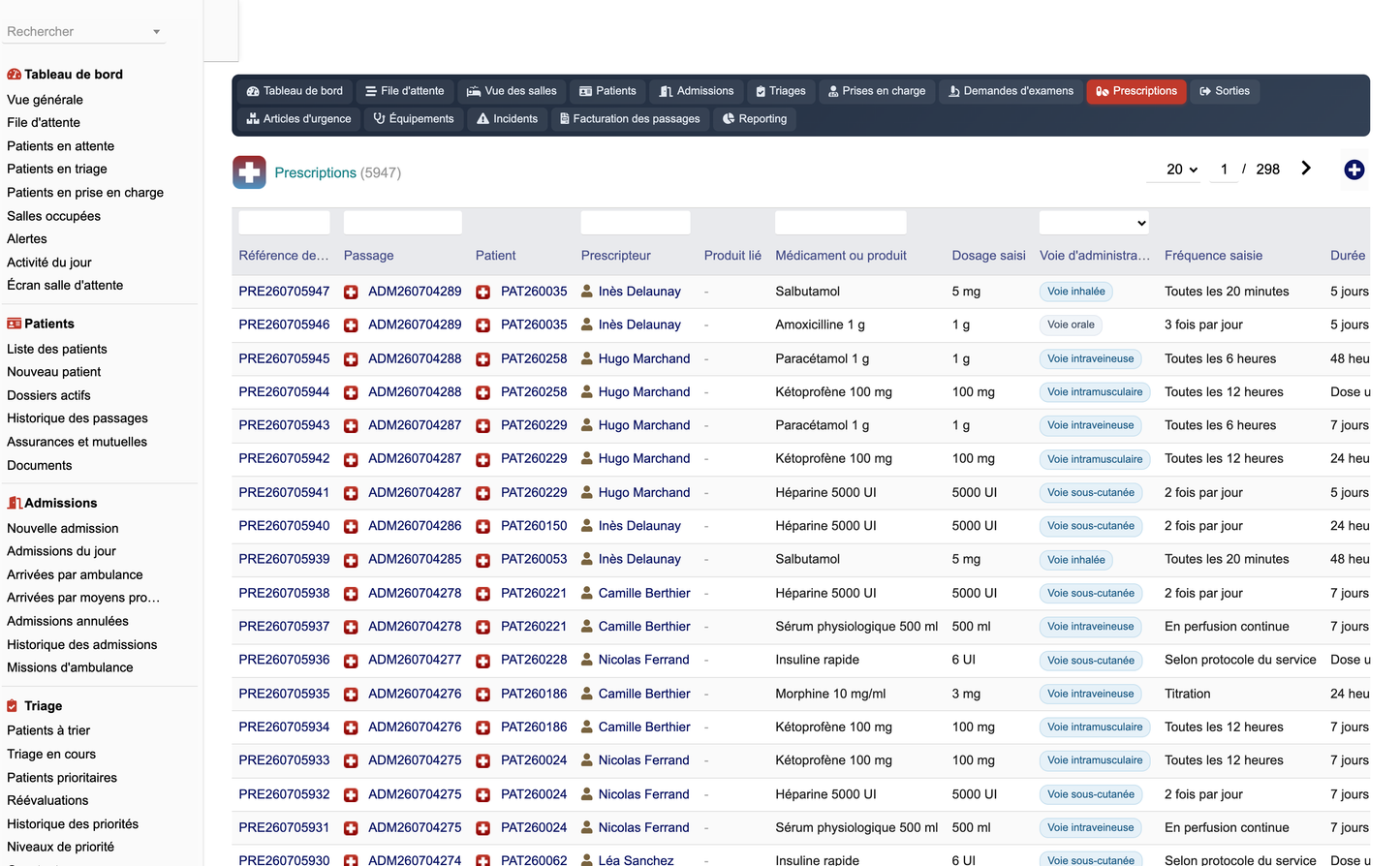The height and width of the screenshot is (866, 1400).
Task: Open Vue générale in sidebar
Action: pyautogui.click(x=45, y=100)
